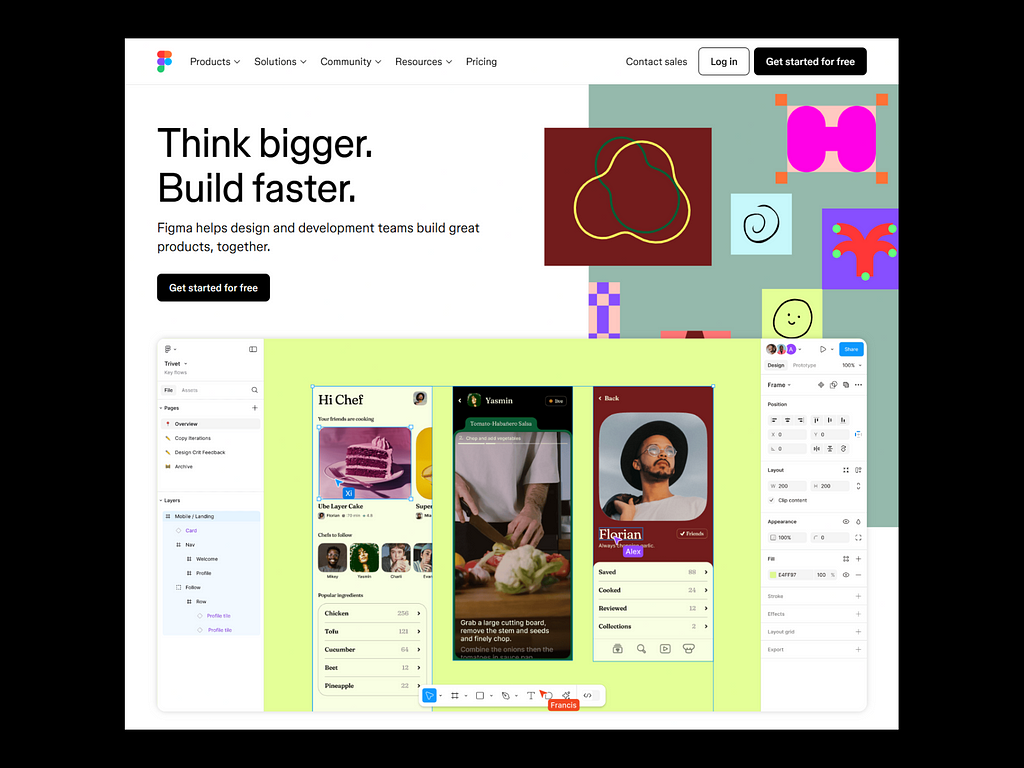Switch to the Assets tab
The height and width of the screenshot is (768, 1024).
tap(189, 390)
